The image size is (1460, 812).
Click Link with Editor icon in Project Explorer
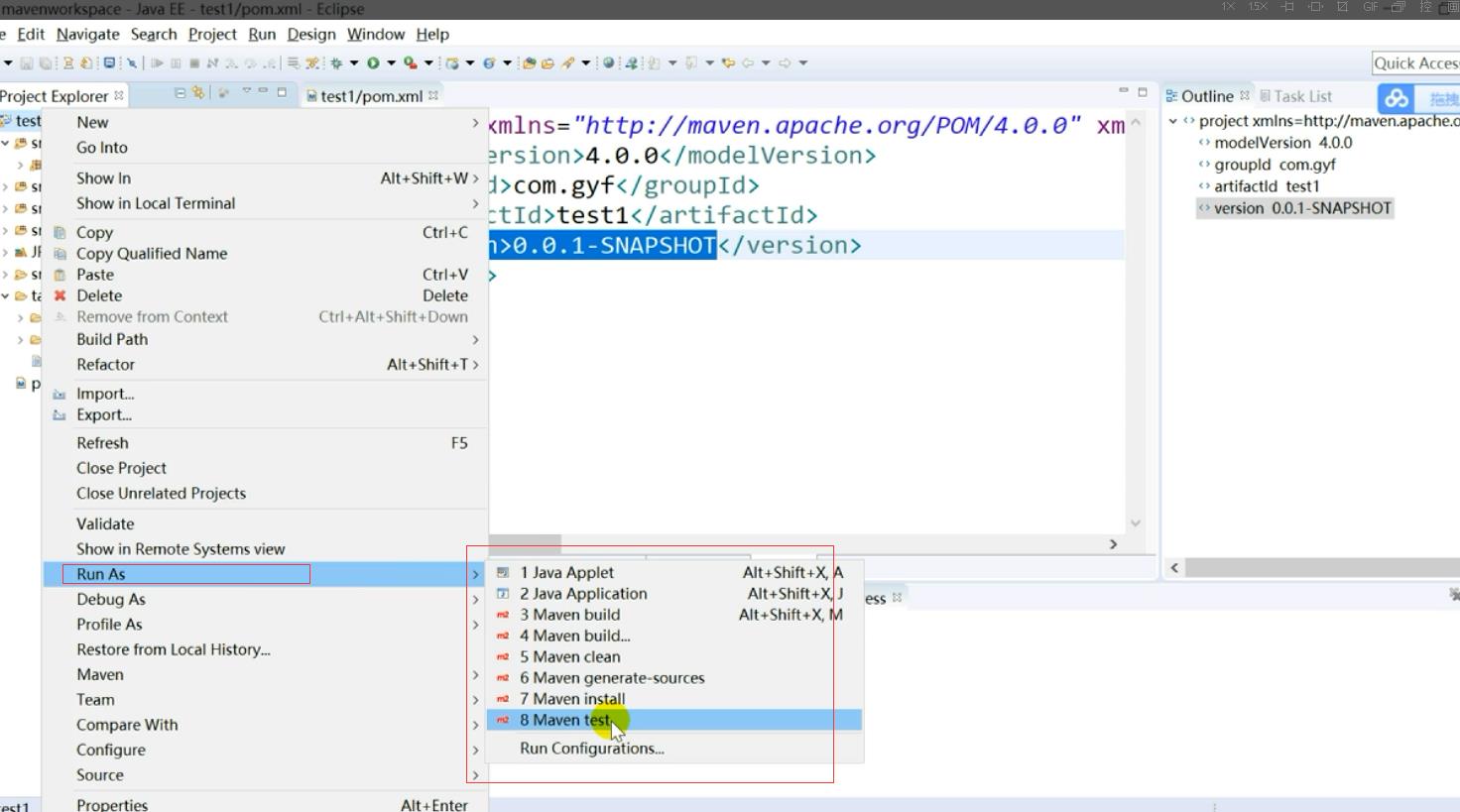[198, 92]
